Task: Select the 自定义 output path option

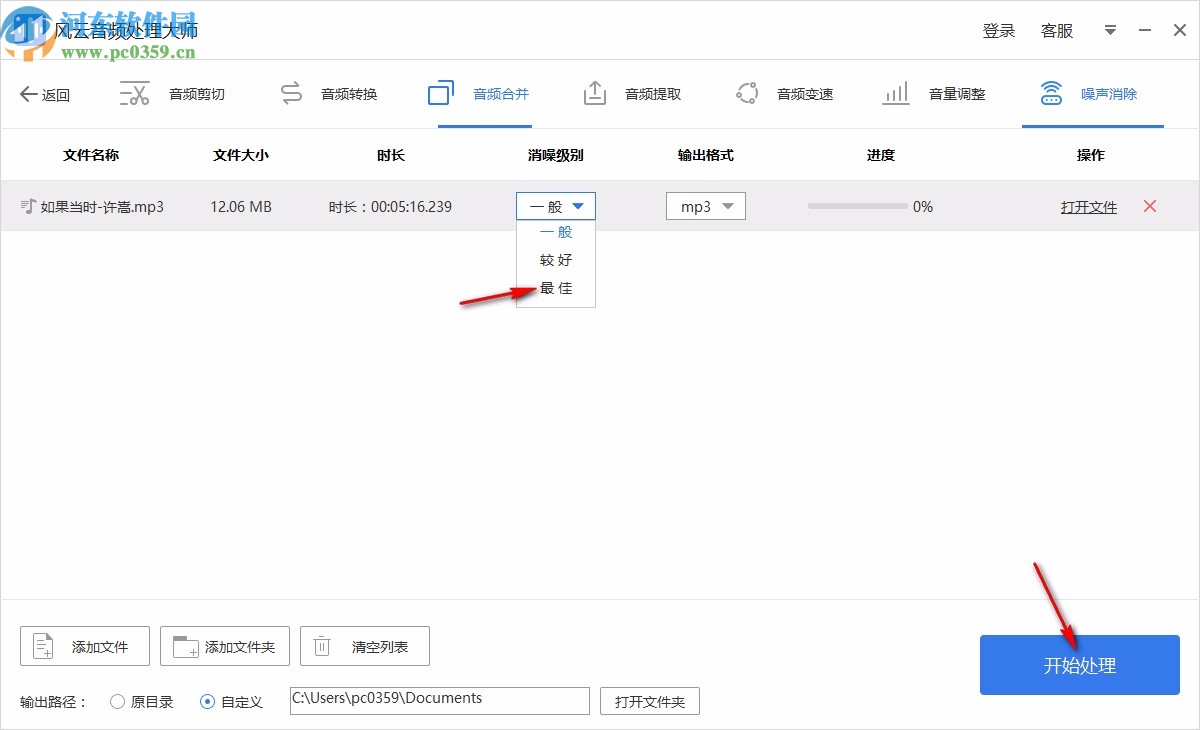Action: pos(208,701)
